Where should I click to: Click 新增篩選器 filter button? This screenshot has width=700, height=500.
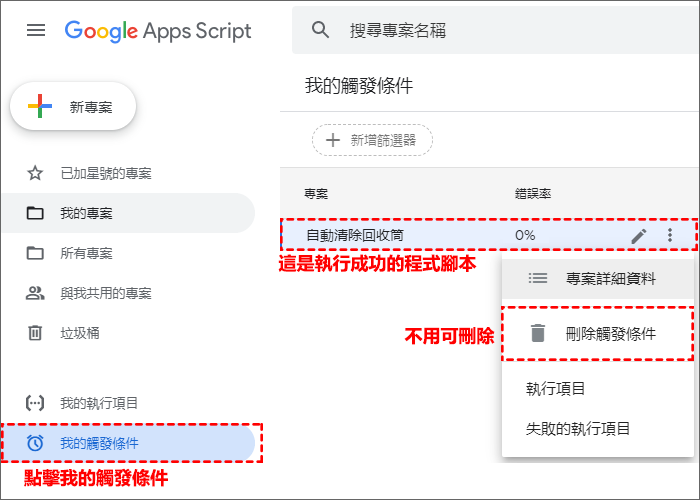click(x=372, y=141)
